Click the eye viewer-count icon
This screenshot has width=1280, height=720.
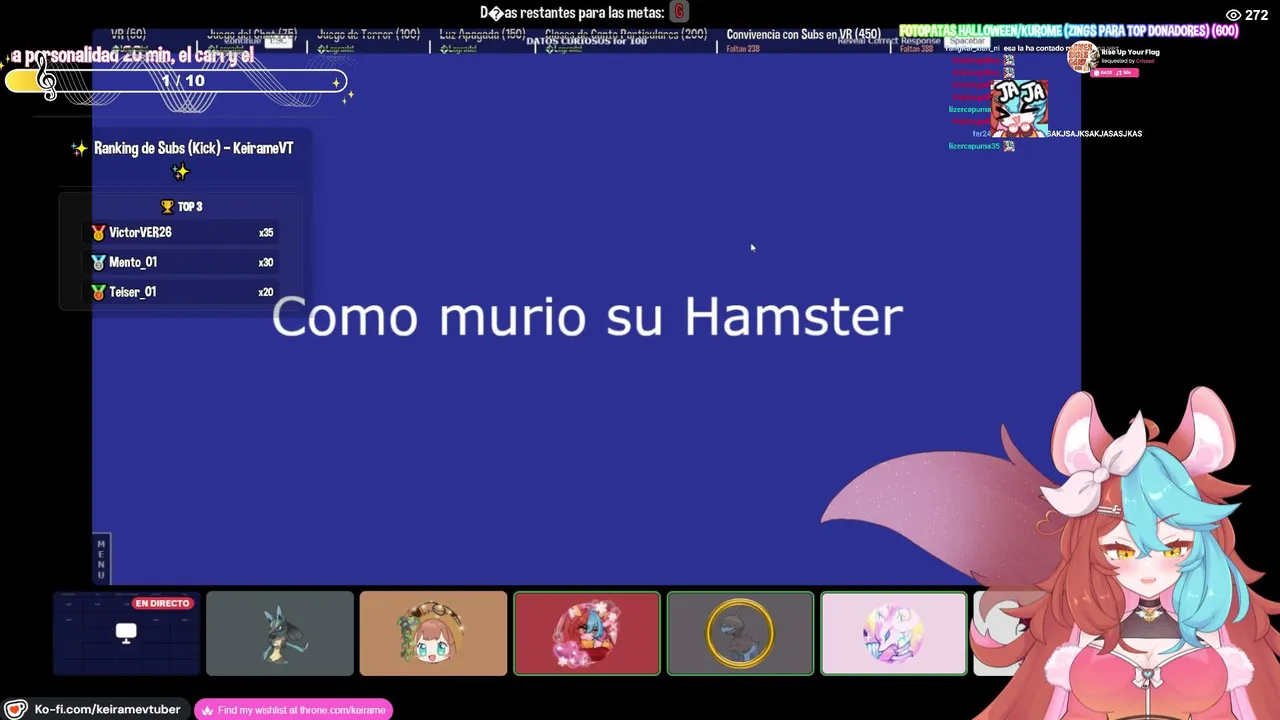(x=1233, y=15)
